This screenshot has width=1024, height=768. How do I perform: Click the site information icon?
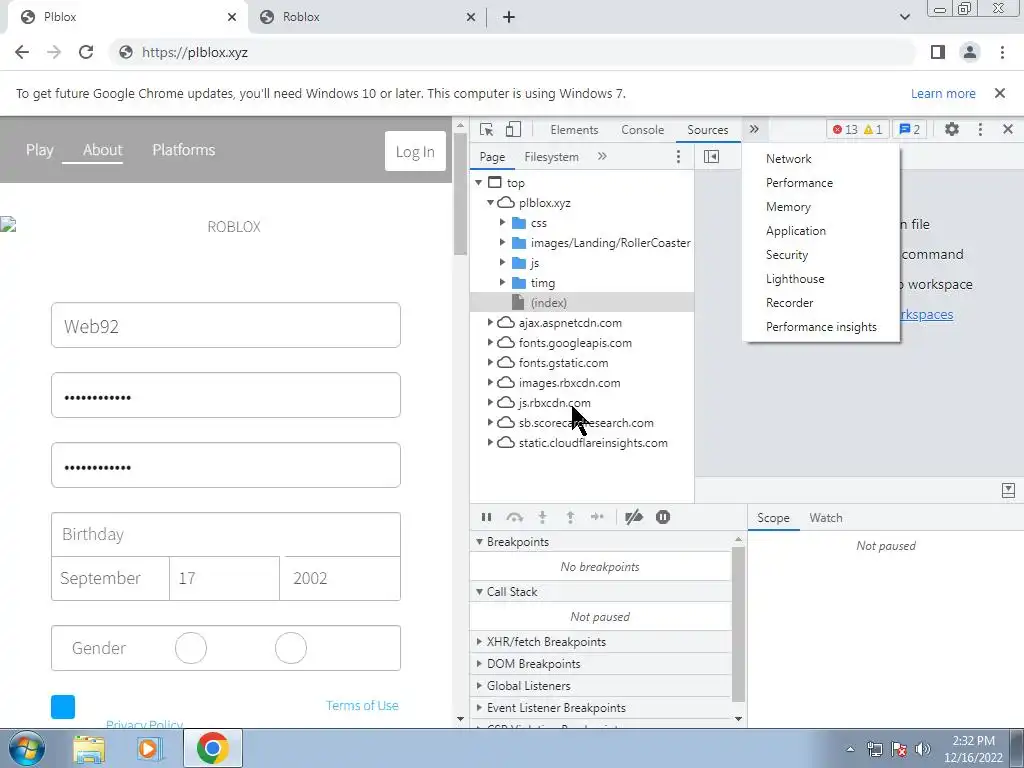(x=126, y=52)
